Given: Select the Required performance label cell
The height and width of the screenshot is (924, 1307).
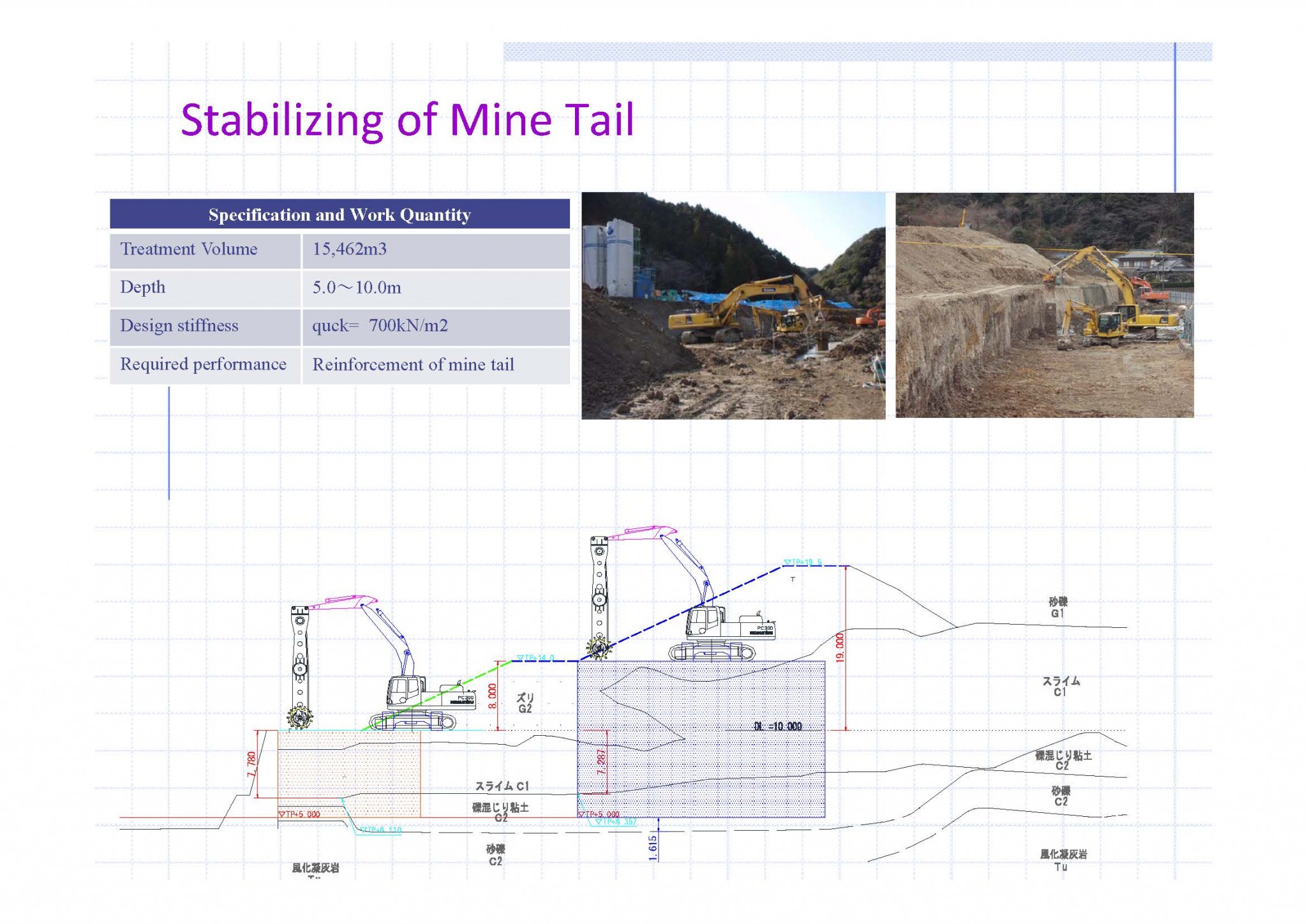Looking at the screenshot, I should pos(205,365).
